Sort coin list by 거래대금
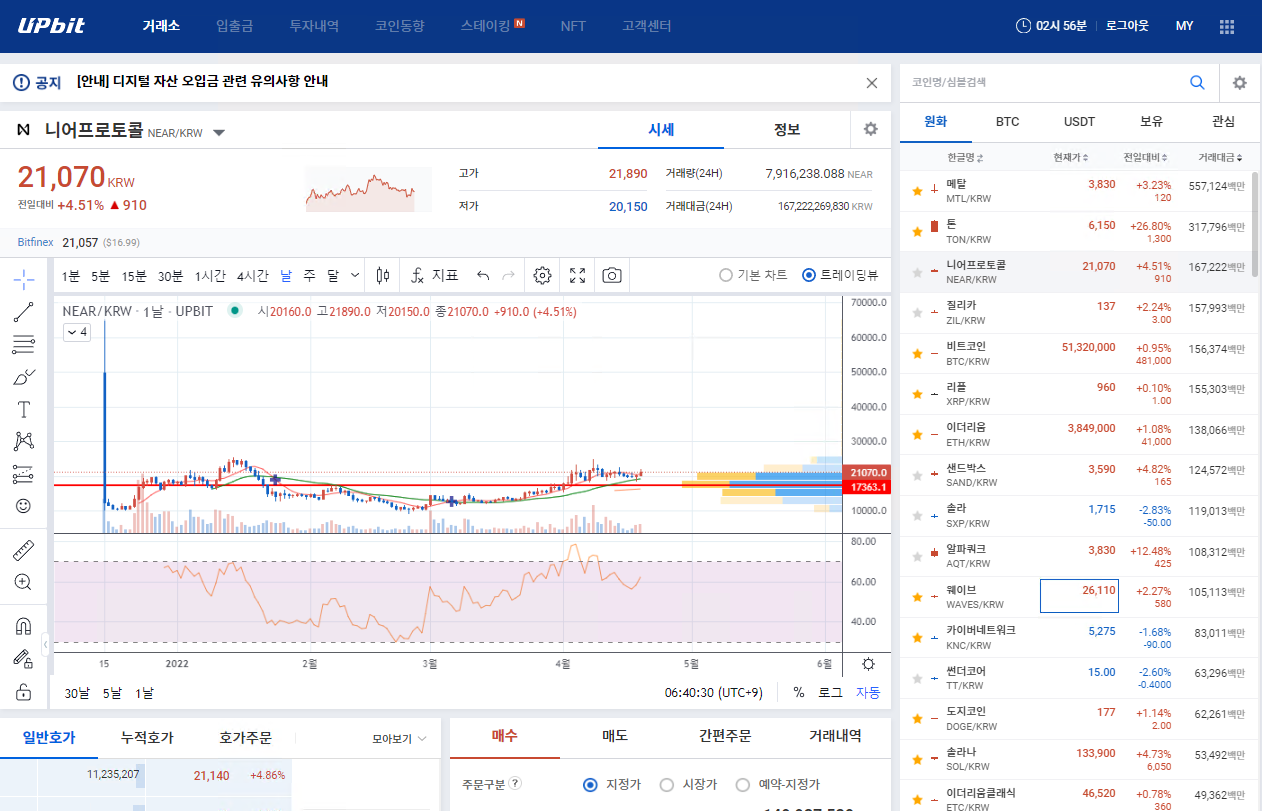This screenshot has width=1262, height=811. 1218,158
